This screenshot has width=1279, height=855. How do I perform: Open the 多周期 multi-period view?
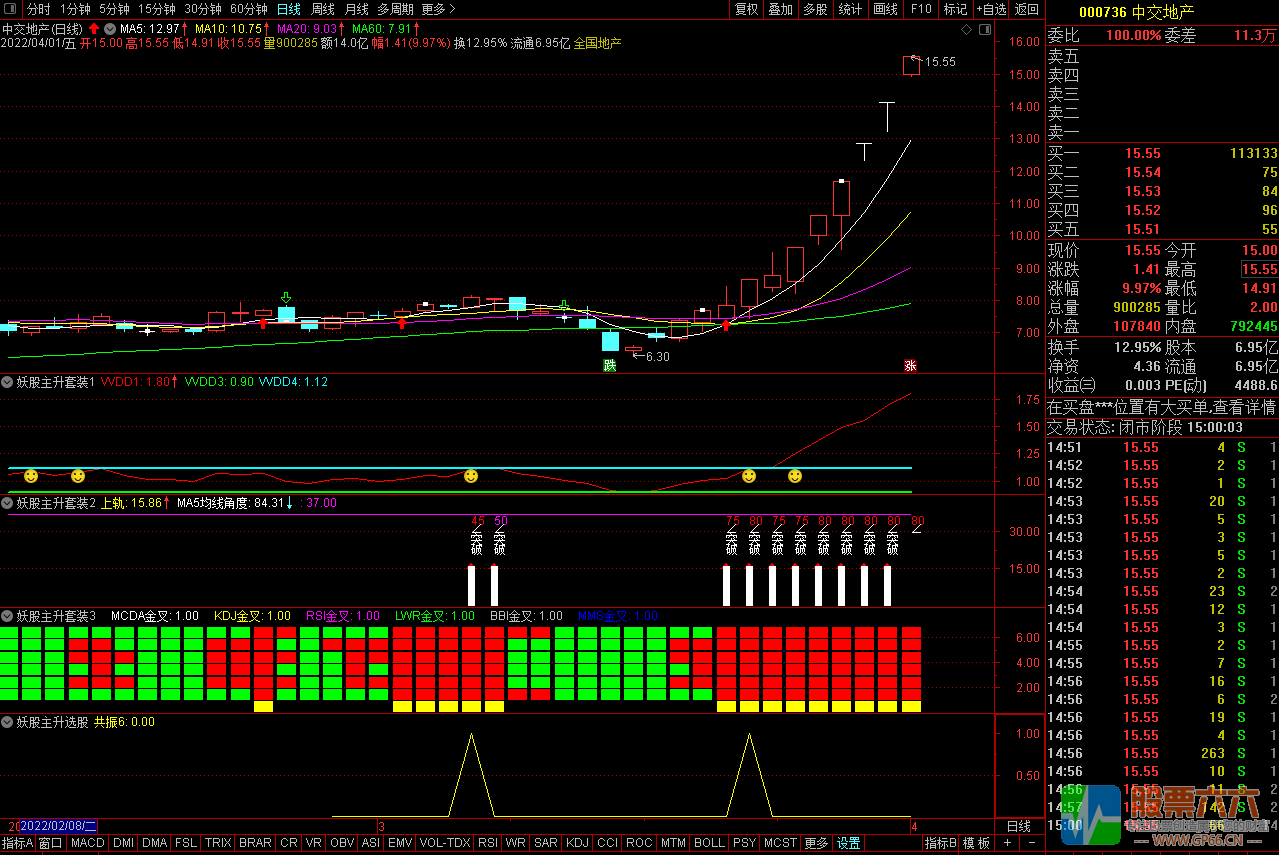(x=394, y=9)
